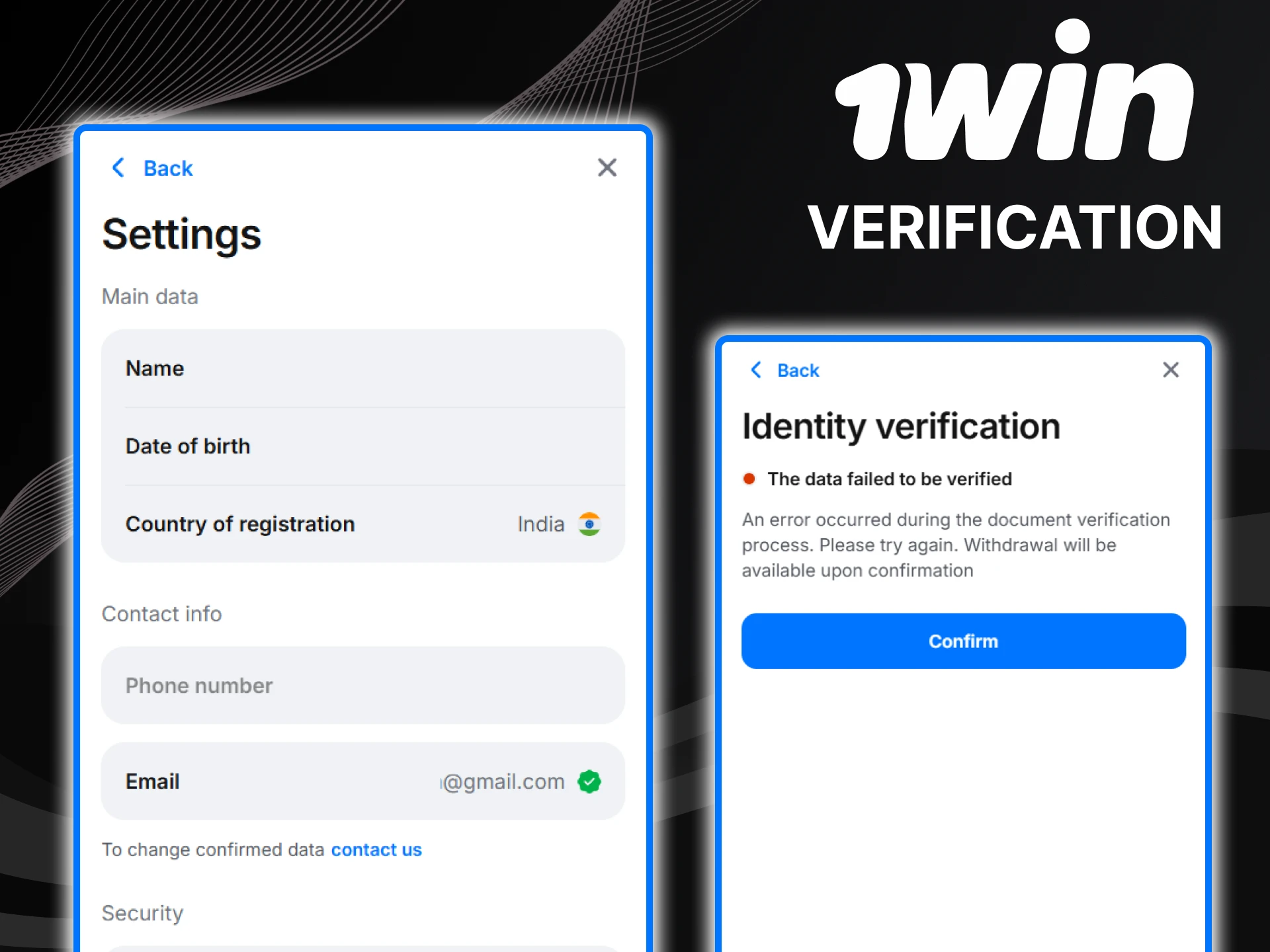The image size is (1270, 952).
Task: Click the X icon on Identity verification panel
Action: coord(1171,370)
